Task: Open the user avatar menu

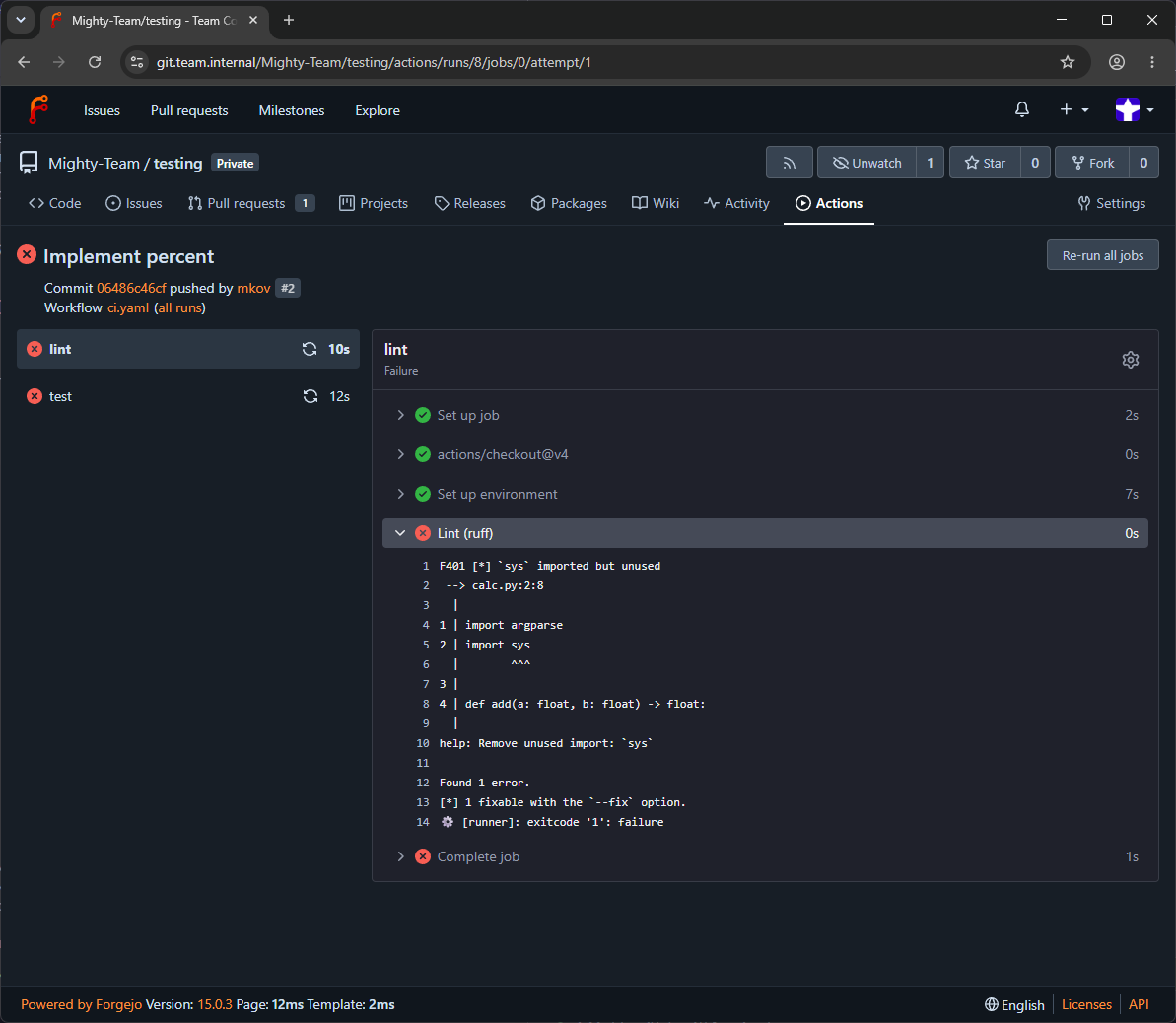Action: pos(1134,110)
